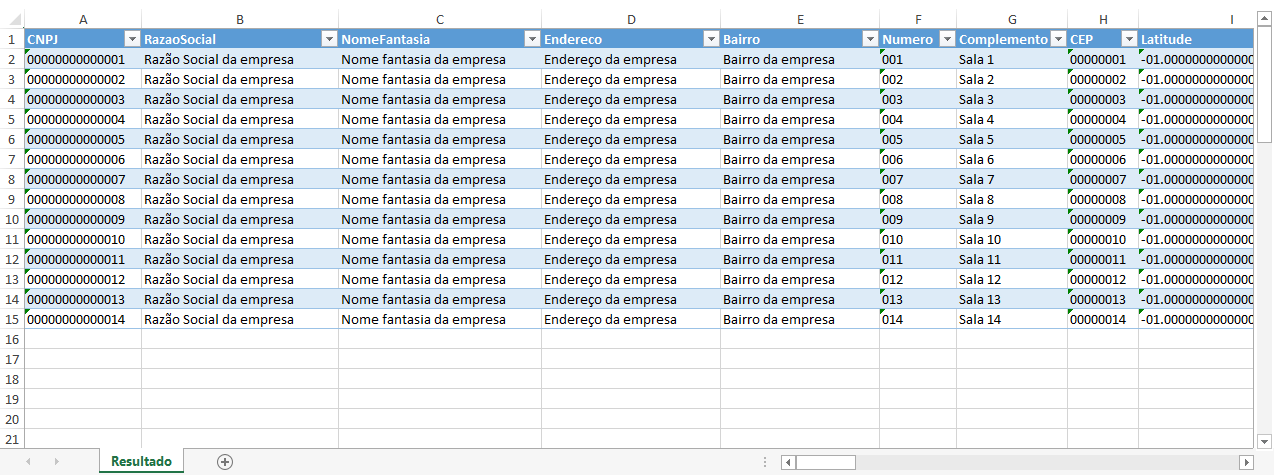Screen dimensions: 1274x475
Task: Select column D by its header
Action: click(630, 18)
